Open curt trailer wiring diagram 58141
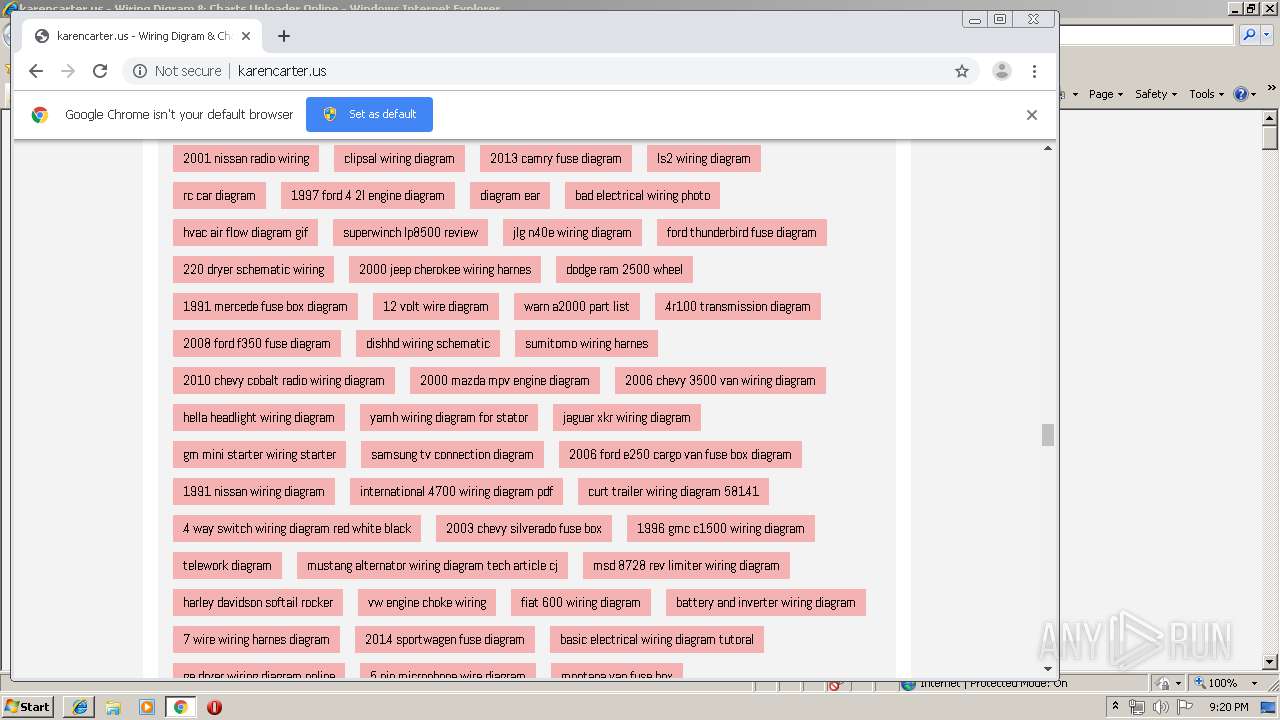Viewport: 1280px width, 720px height. [x=674, y=491]
